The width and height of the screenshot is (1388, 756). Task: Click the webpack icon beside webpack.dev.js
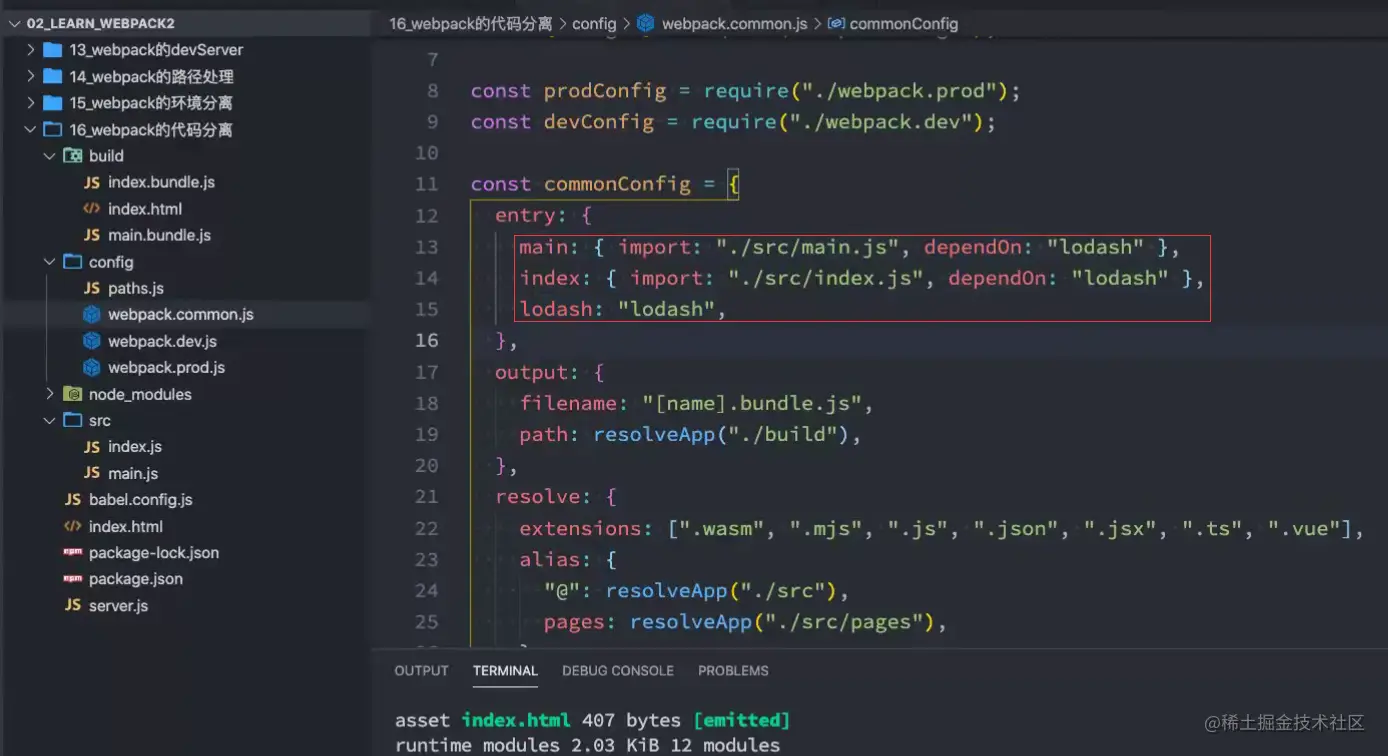[x=92, y=341]
